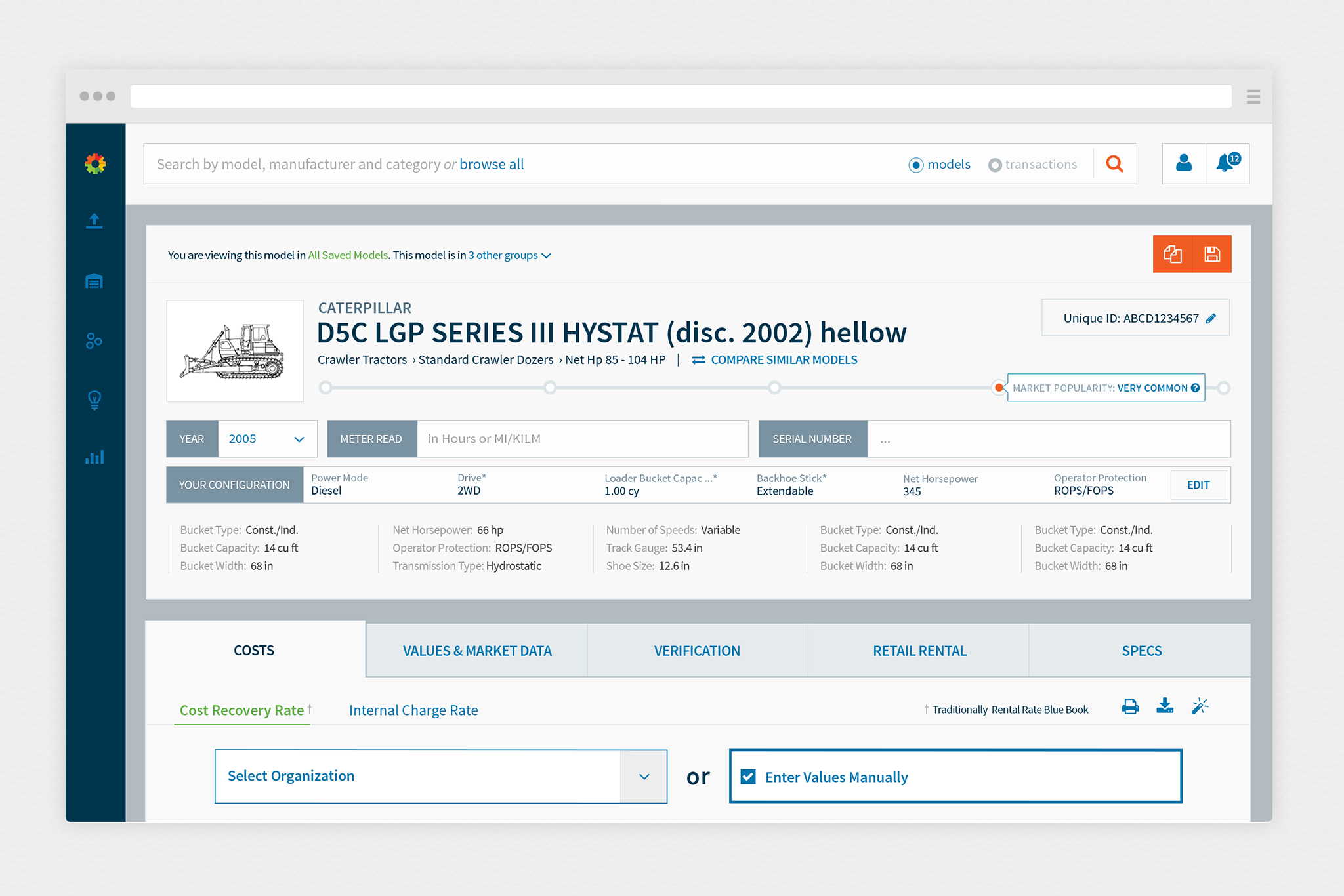Select the models radio button
Image resolution: width=1344 pixels, height=896 pixels.
pos(916,165)
